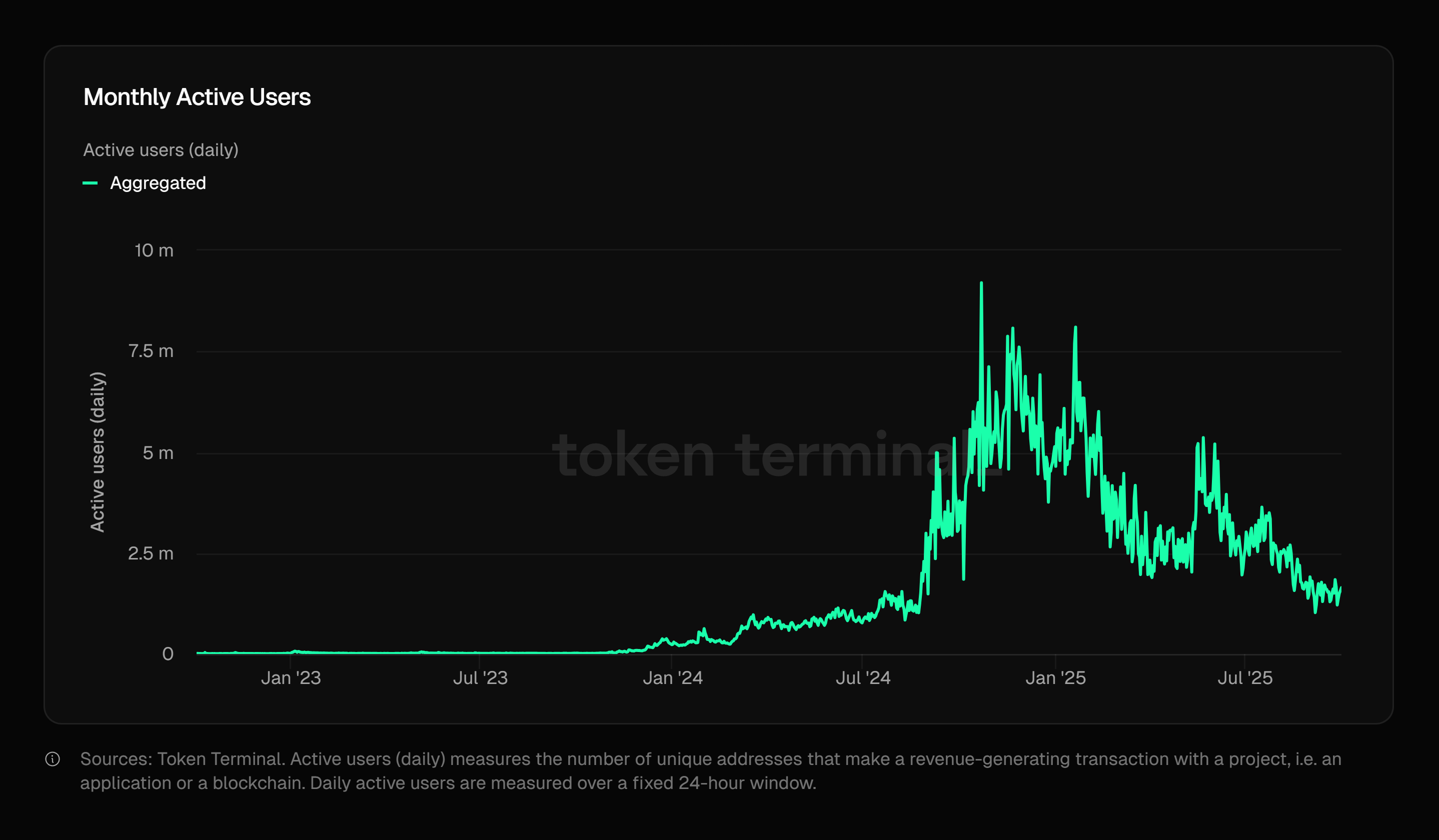Click the Jul '24 x-axis label
The width and height of the screenshot is (1439, 840).
click(x=863, y=678)
